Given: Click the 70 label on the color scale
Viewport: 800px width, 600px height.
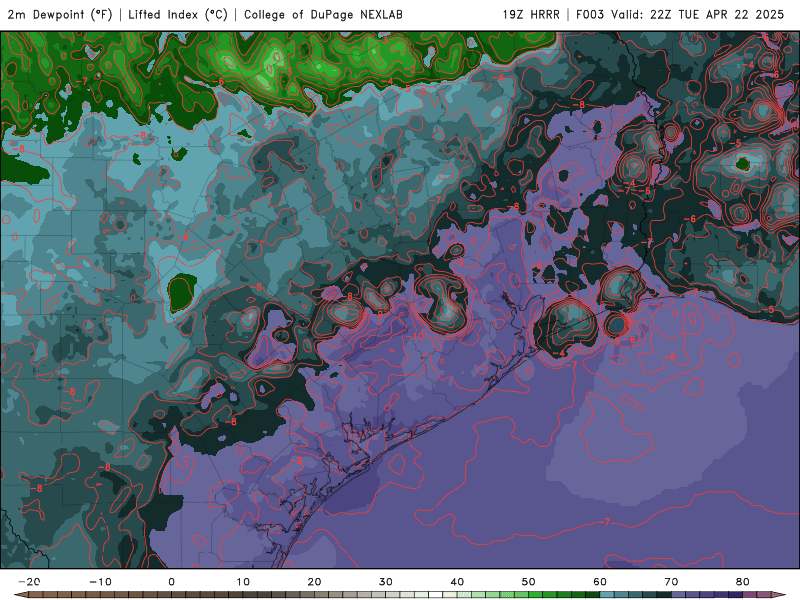Looking at the screenshot, I should 671,582.
